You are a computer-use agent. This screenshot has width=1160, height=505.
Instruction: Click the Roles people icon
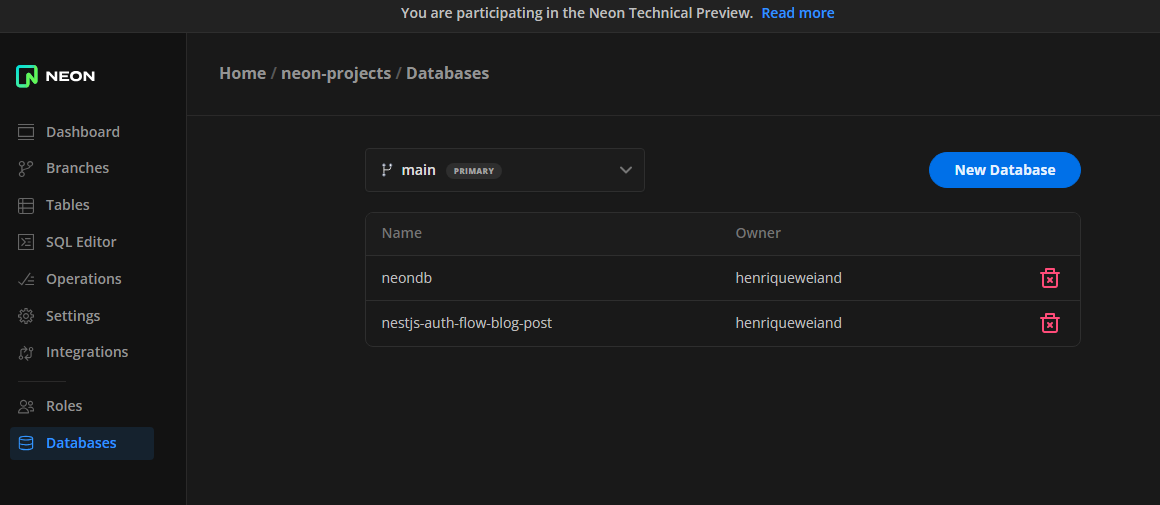[26, 406]
